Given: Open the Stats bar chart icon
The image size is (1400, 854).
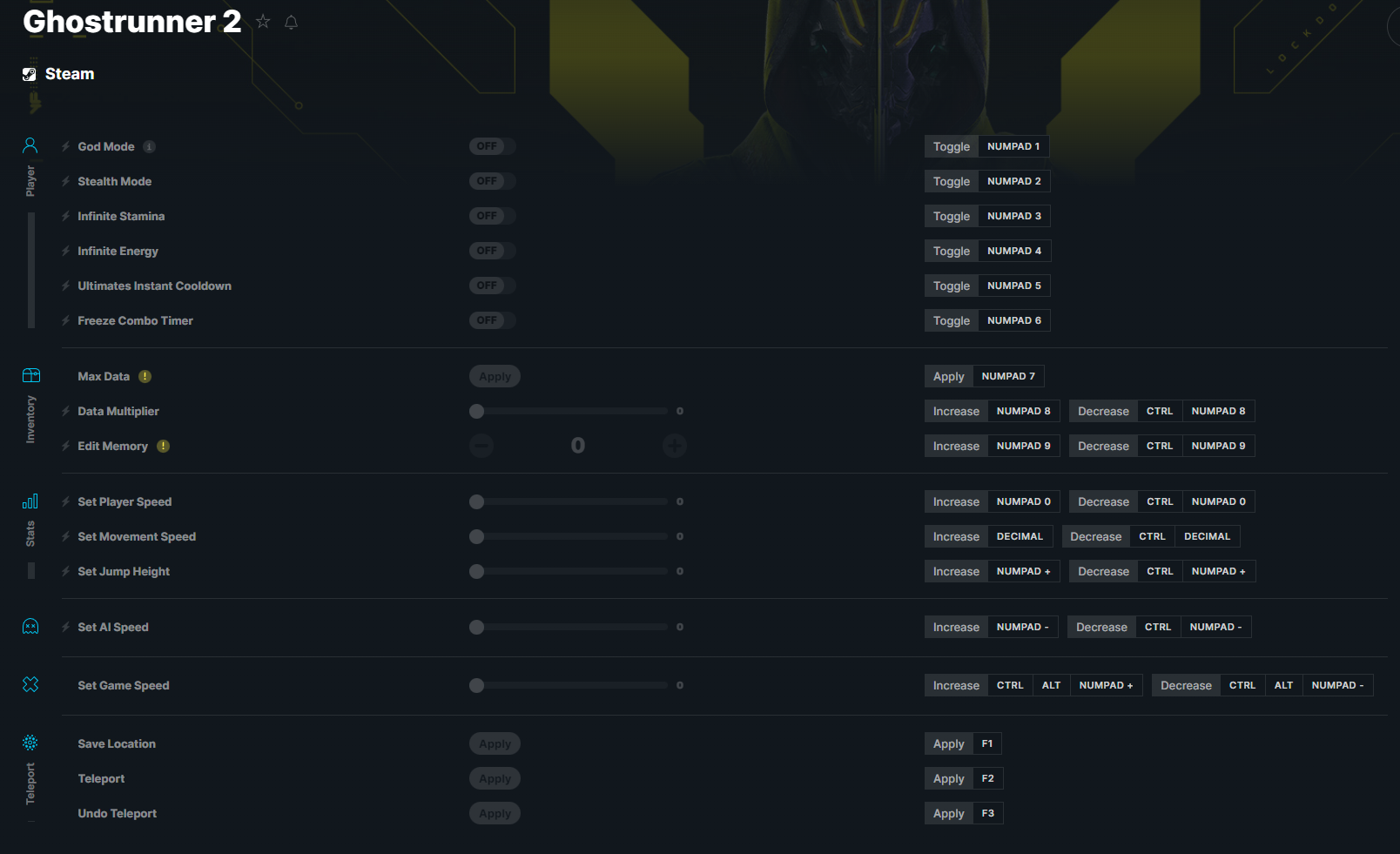Looking at the screenshot, I should click(x=30, y=501).
